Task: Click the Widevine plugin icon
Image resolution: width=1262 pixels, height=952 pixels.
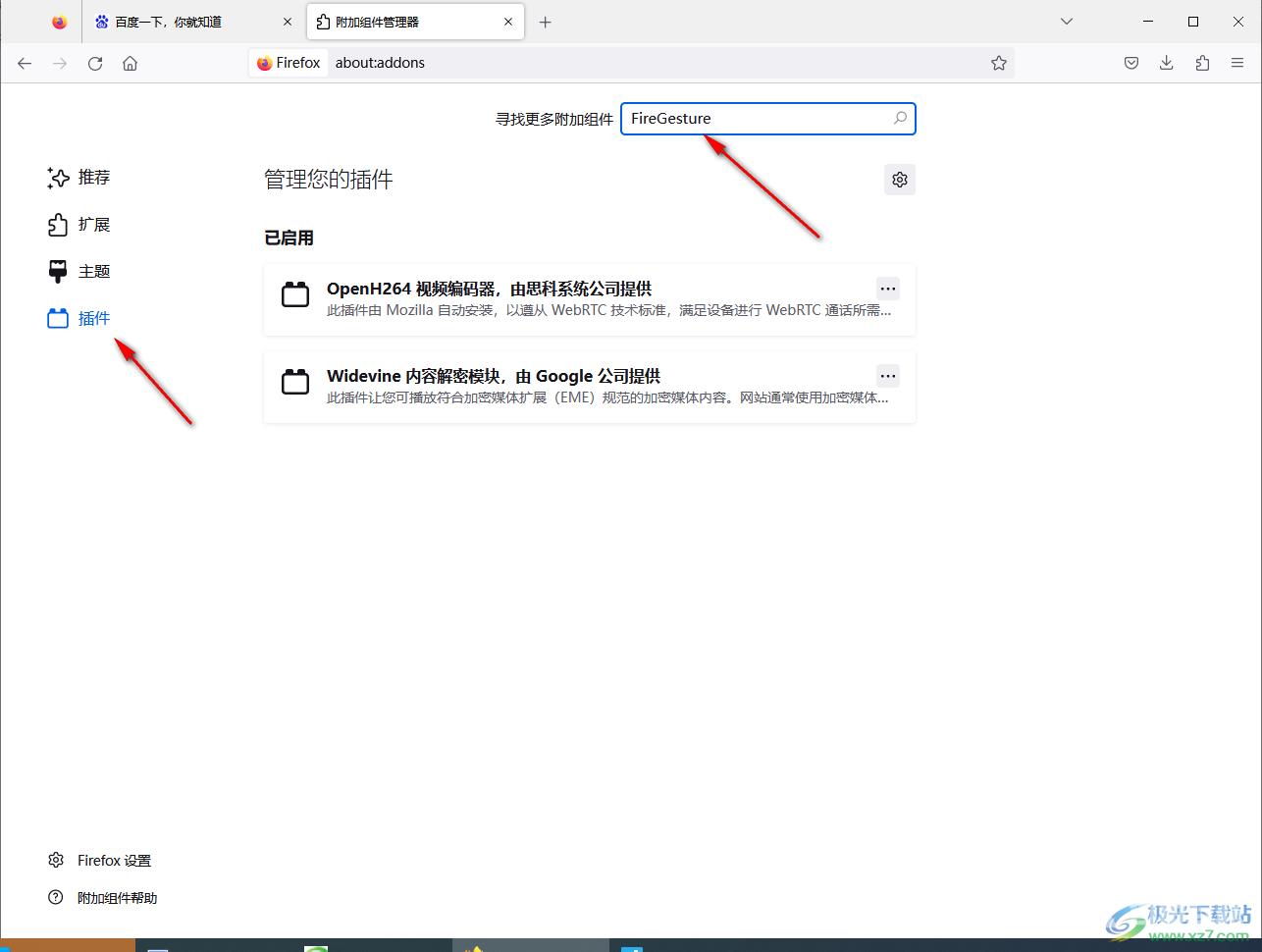Action: click(295, 382)
